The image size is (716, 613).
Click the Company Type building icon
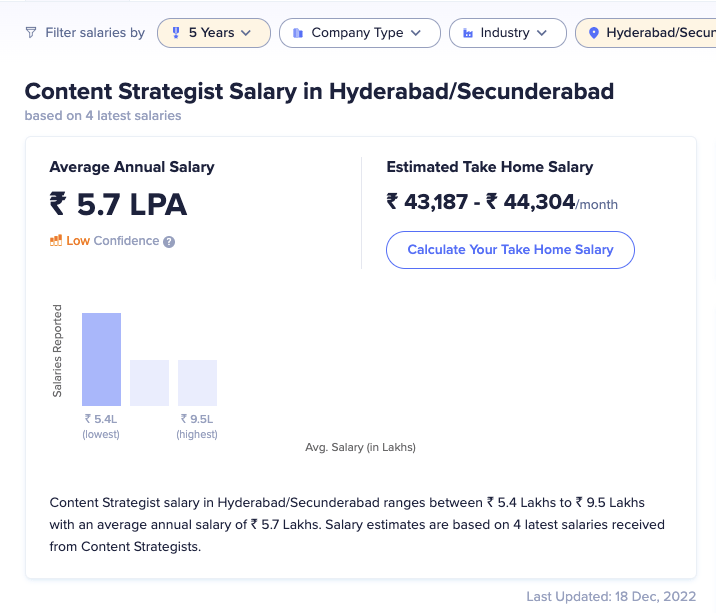pyautogui.click(x=298, y=33)
